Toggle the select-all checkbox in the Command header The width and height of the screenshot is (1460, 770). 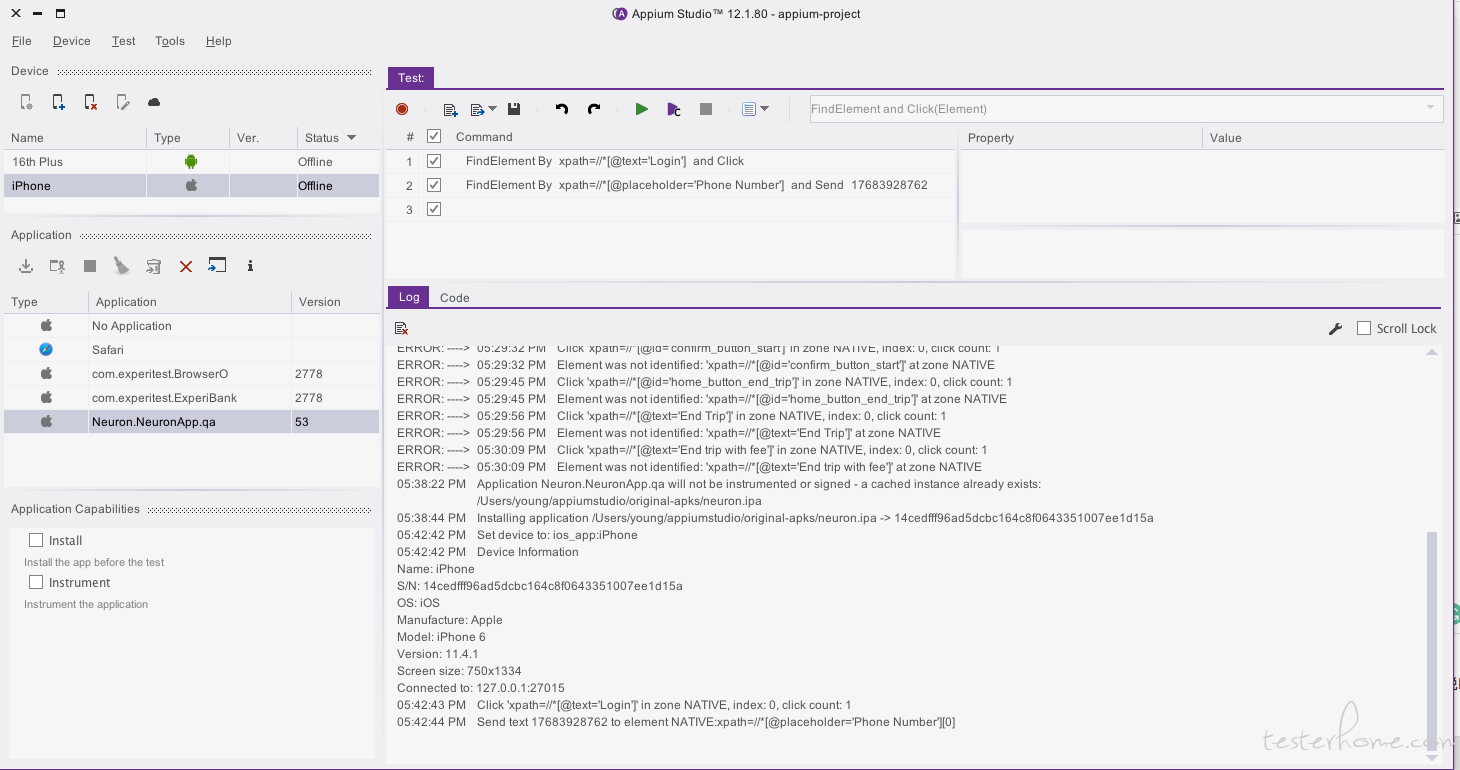[x=434, y=136]
